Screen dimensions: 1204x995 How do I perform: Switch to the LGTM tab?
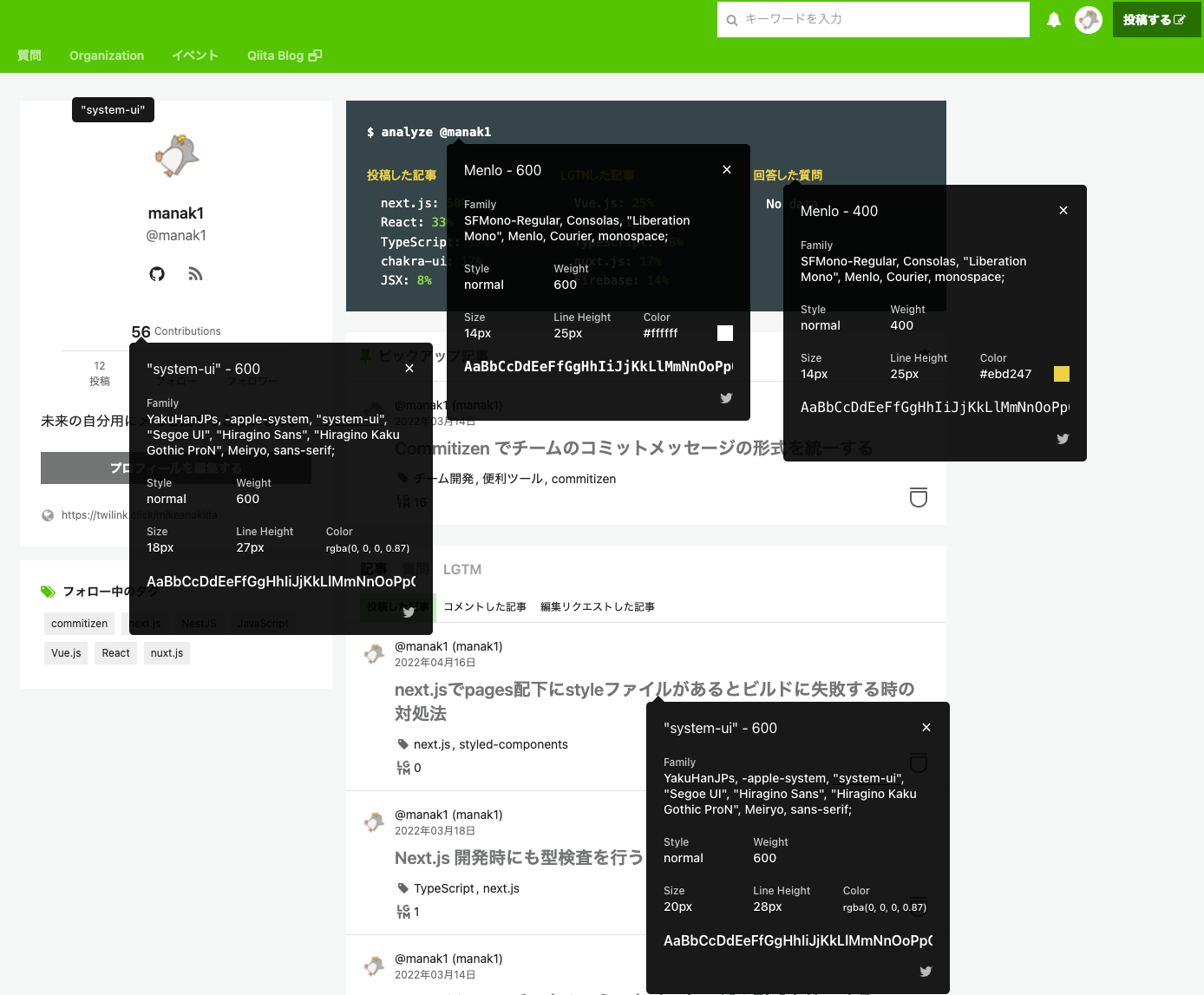click(462, 570)
